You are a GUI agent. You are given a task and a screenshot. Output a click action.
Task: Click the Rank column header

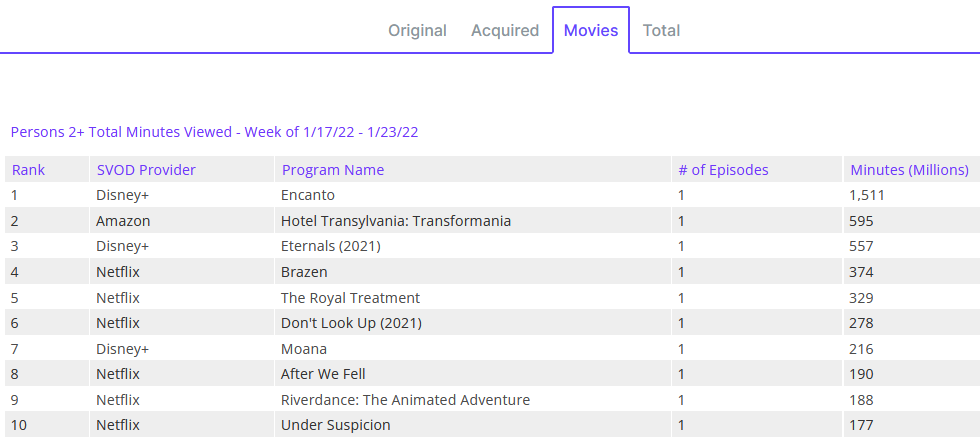[x=28, y=170]
